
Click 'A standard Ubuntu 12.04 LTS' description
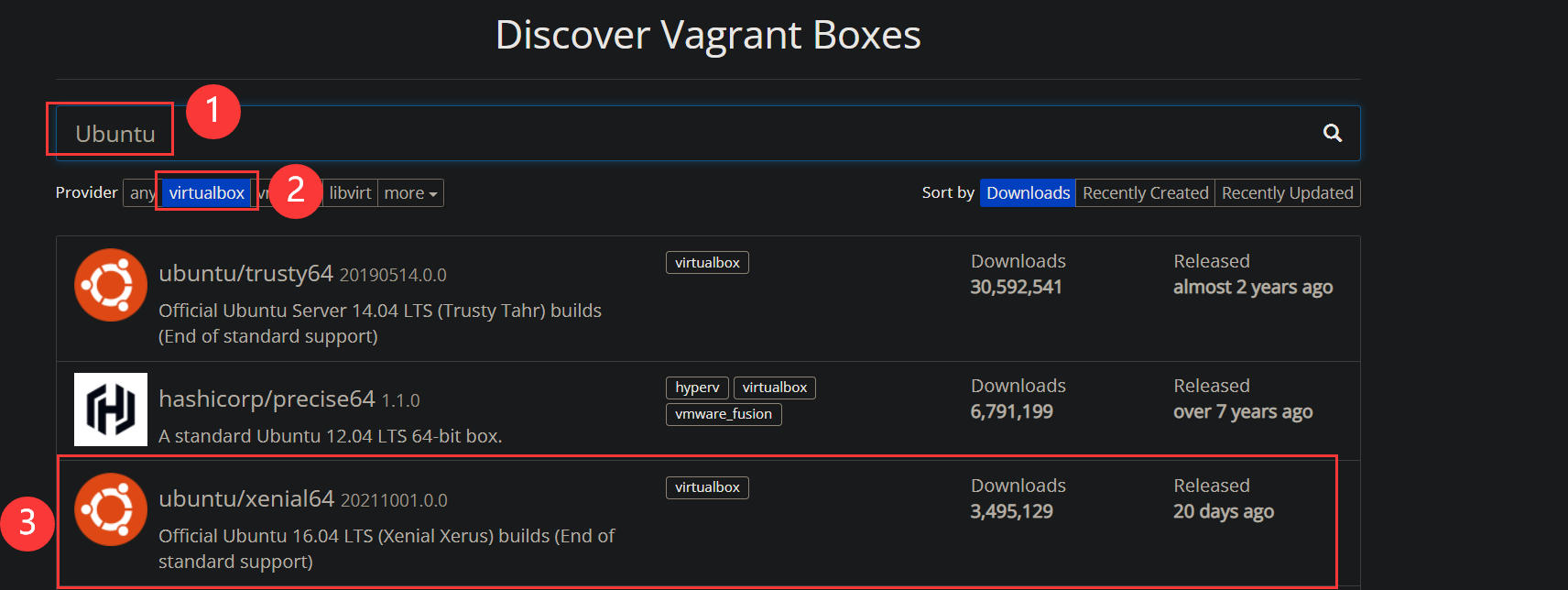[x=330, y=436]
